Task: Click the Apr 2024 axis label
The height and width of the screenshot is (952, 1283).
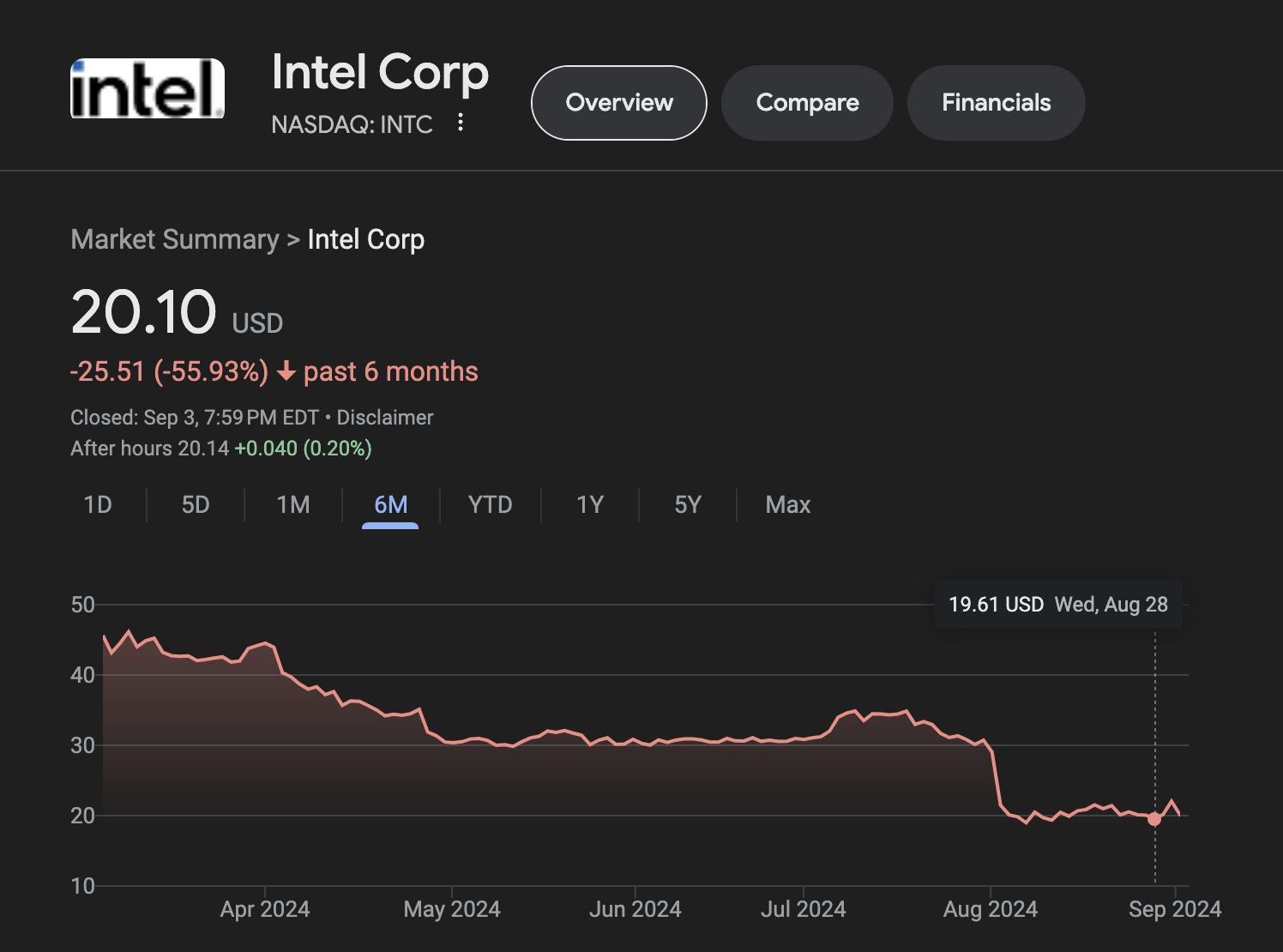Action: [x=265, y=909]
